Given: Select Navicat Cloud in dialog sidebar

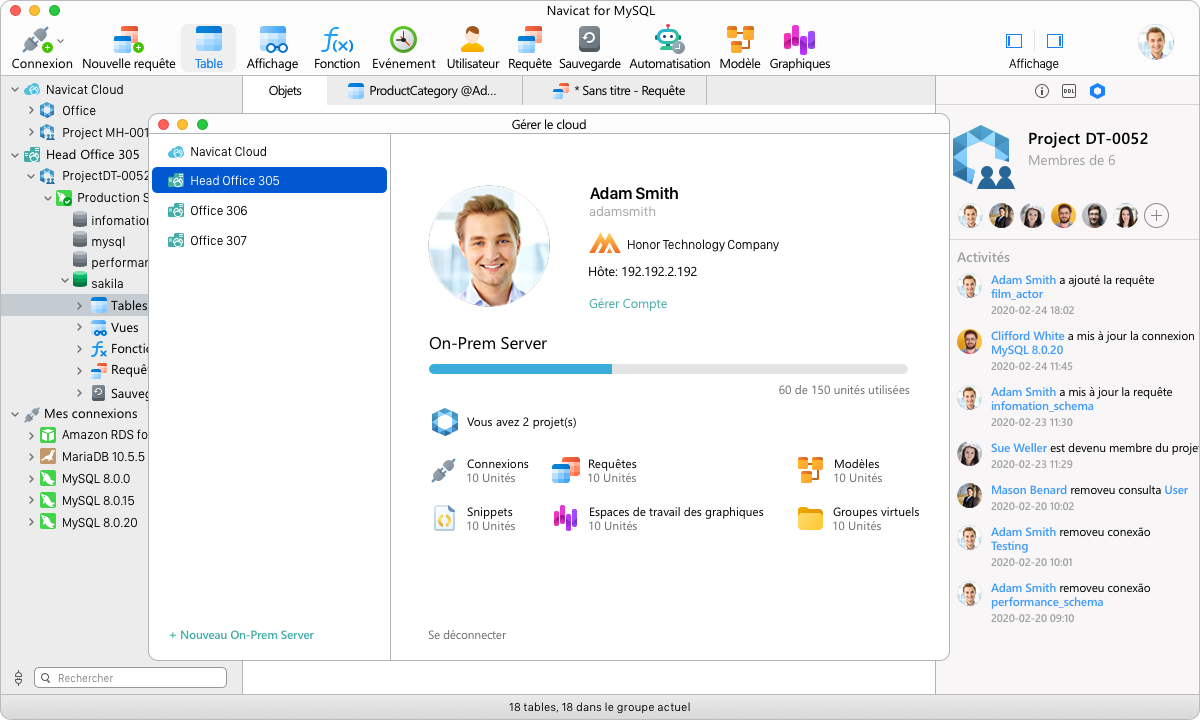Looking at the screenshot, I should [269, 152].
